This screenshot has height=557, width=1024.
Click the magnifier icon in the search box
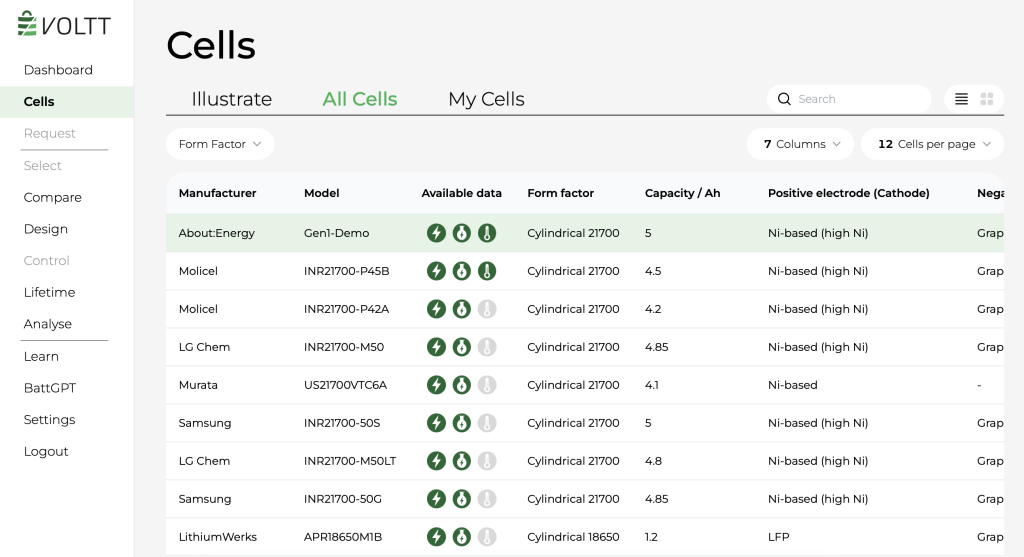[784, 99]
